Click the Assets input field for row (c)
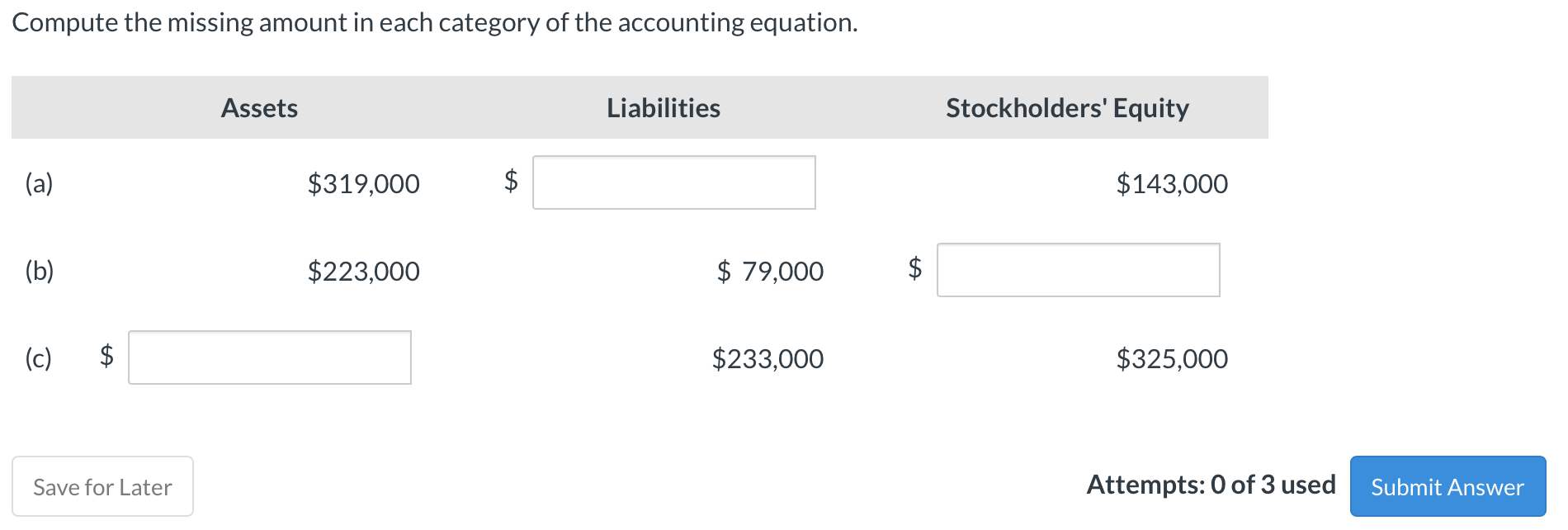Screen dimensions: 1568x530 269,357
